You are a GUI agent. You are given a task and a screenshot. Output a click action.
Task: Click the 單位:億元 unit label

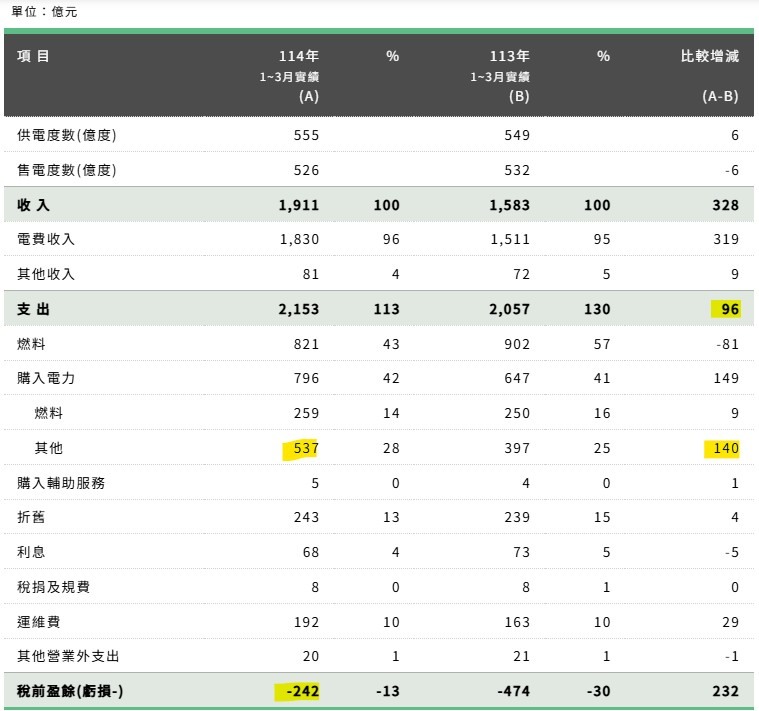coord(44,12)
